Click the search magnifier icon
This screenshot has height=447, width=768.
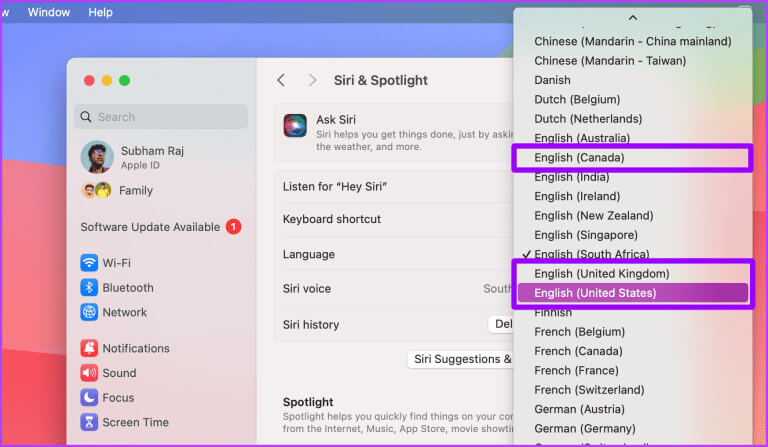pos(86,117)
